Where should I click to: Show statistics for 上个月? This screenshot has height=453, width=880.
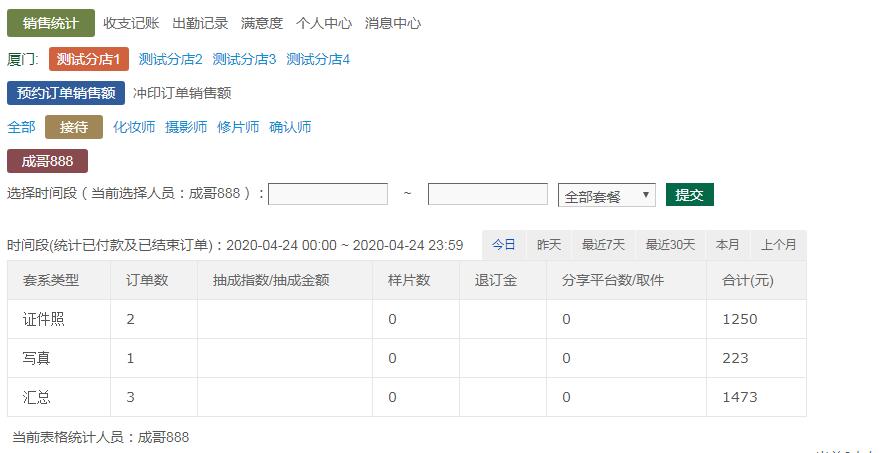[779, 245]
